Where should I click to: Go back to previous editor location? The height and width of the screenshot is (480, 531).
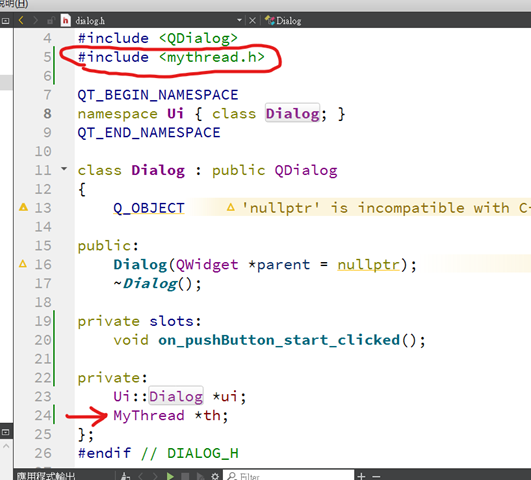[21, 21]
